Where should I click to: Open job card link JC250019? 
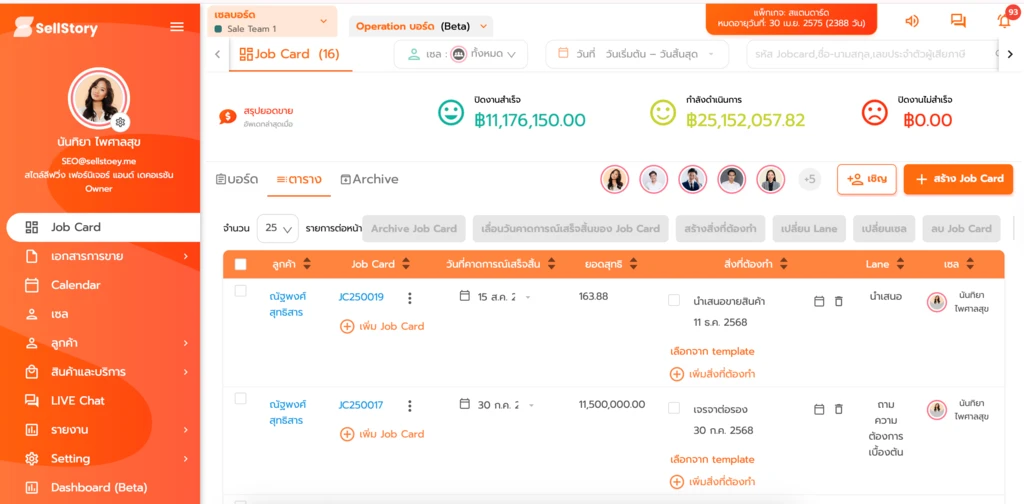tap(361, 297)
